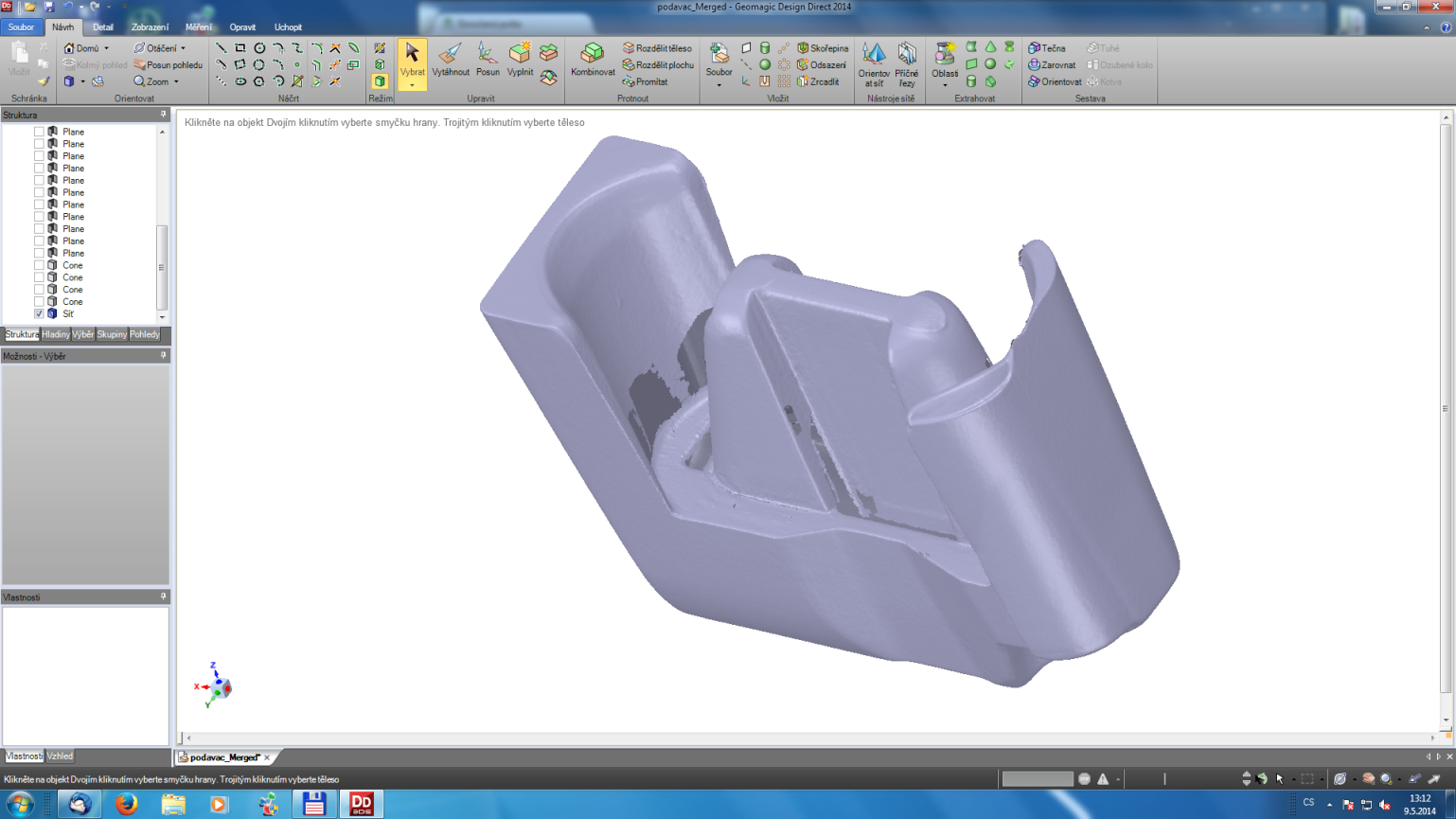Check the last Cone item checkbox
1456x819 pixels.
39,301
